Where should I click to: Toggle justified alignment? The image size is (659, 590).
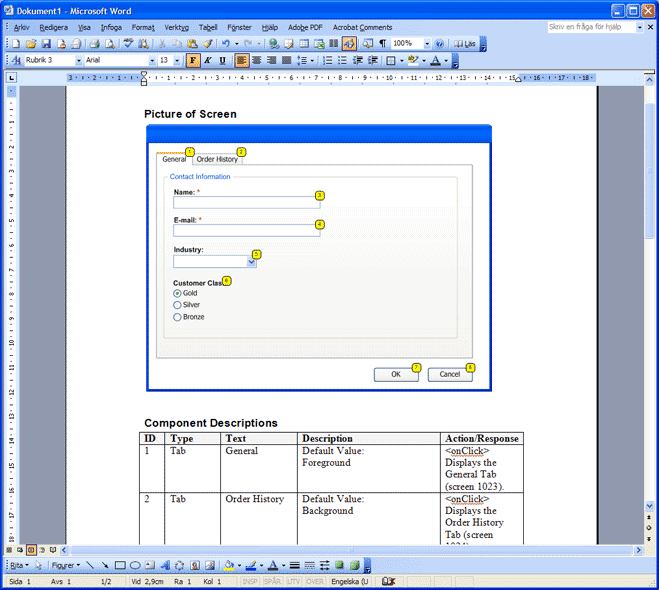pos(287,61)
